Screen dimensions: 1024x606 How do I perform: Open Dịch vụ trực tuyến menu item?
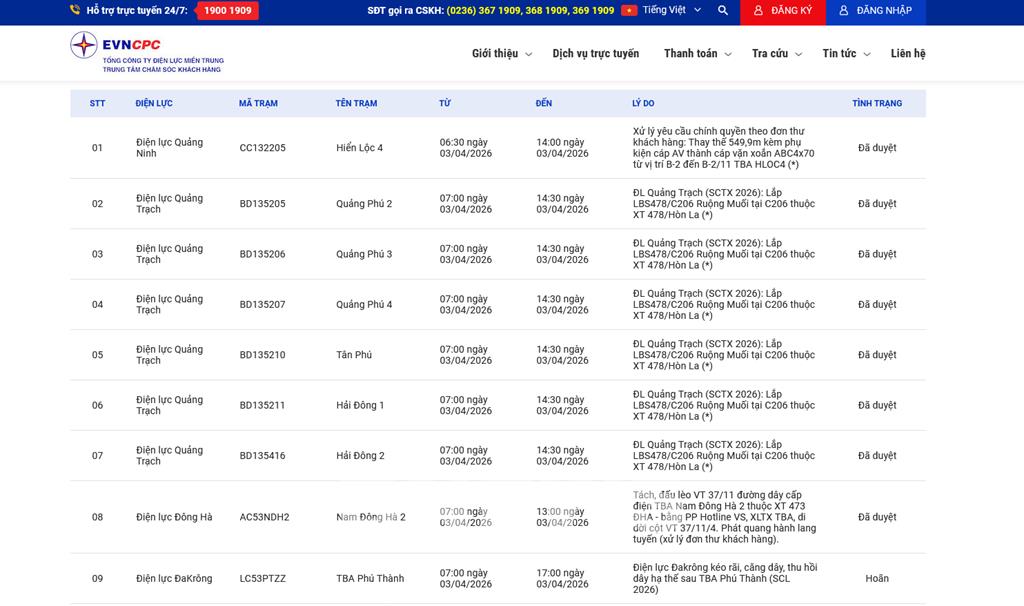point(595,54)
